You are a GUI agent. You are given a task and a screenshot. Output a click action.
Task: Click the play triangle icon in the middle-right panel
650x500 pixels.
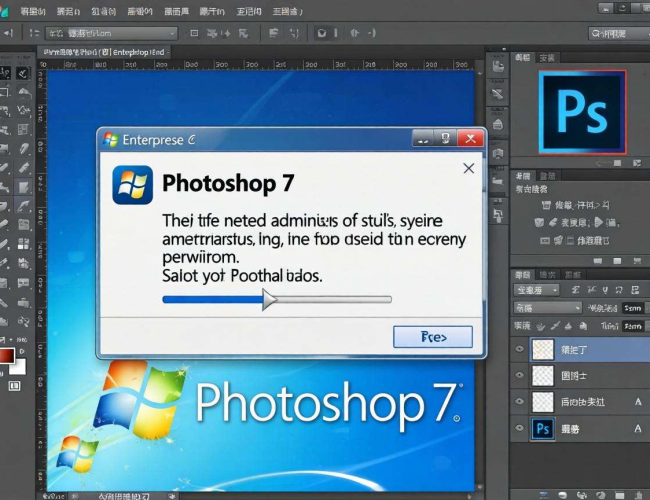[599, 222]
